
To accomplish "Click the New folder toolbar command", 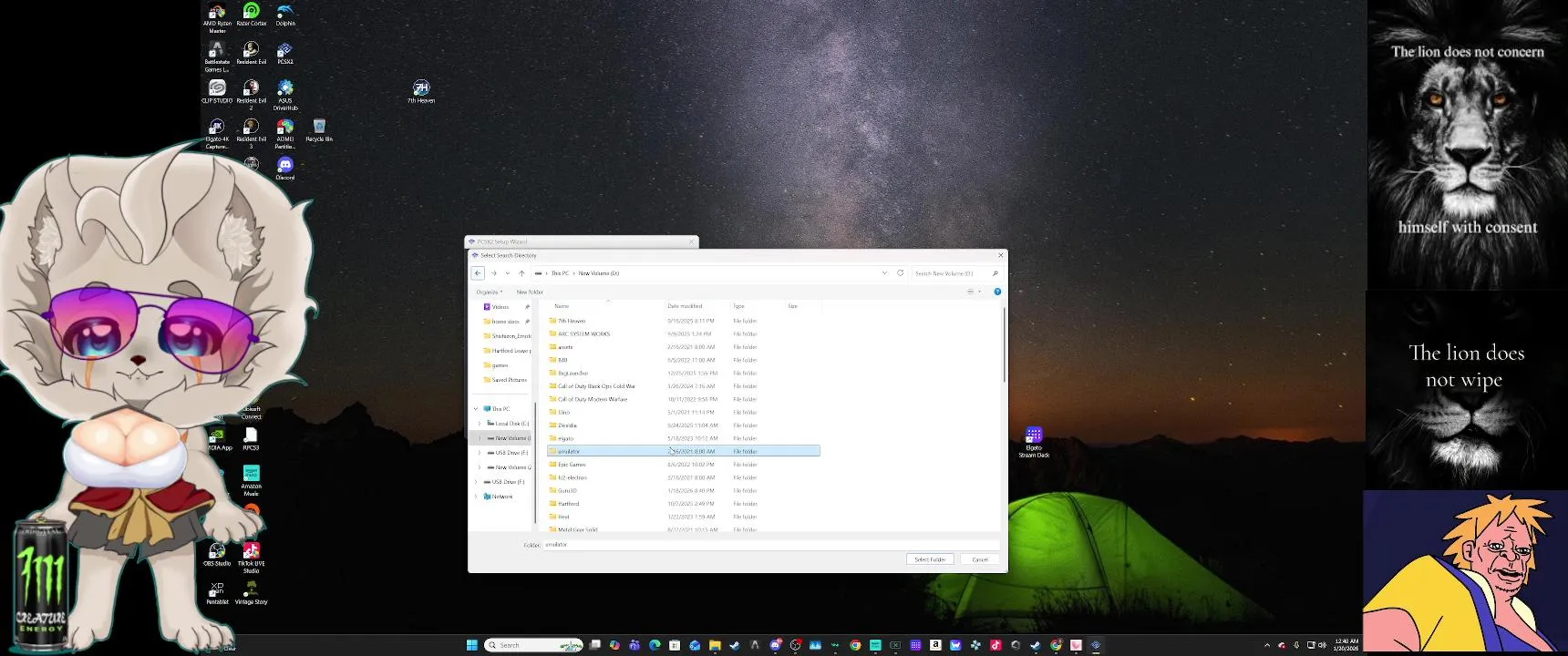I will click(x=530, y=292).
